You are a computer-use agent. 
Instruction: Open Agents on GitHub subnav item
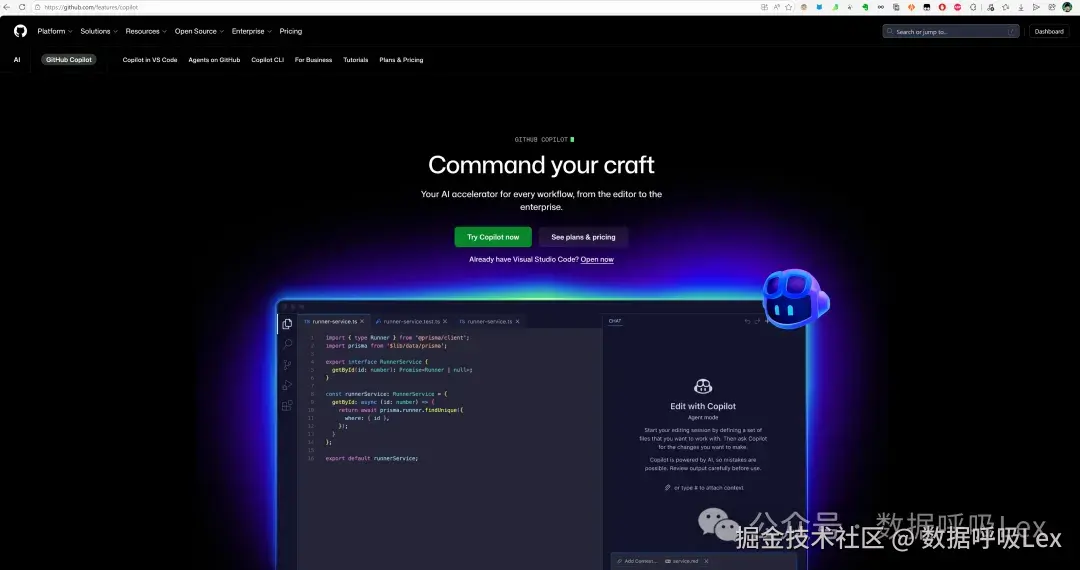214,60
